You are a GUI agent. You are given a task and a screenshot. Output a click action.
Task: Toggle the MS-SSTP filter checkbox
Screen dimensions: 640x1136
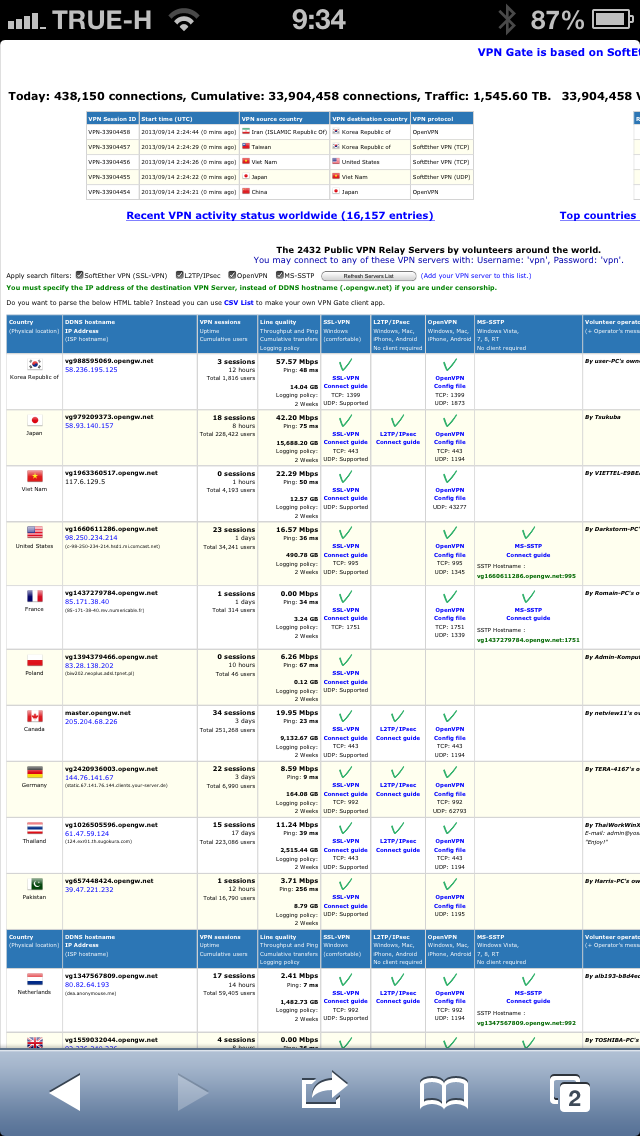[280, 275]
